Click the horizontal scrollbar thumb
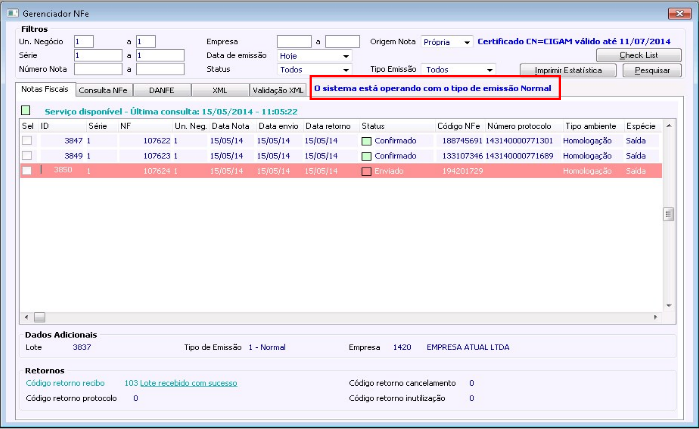The image size is (699, 429). [x=40, y=317]
